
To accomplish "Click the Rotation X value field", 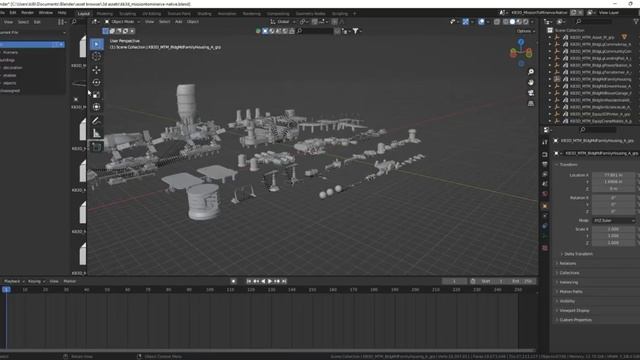I will click(x=614, y=198).
